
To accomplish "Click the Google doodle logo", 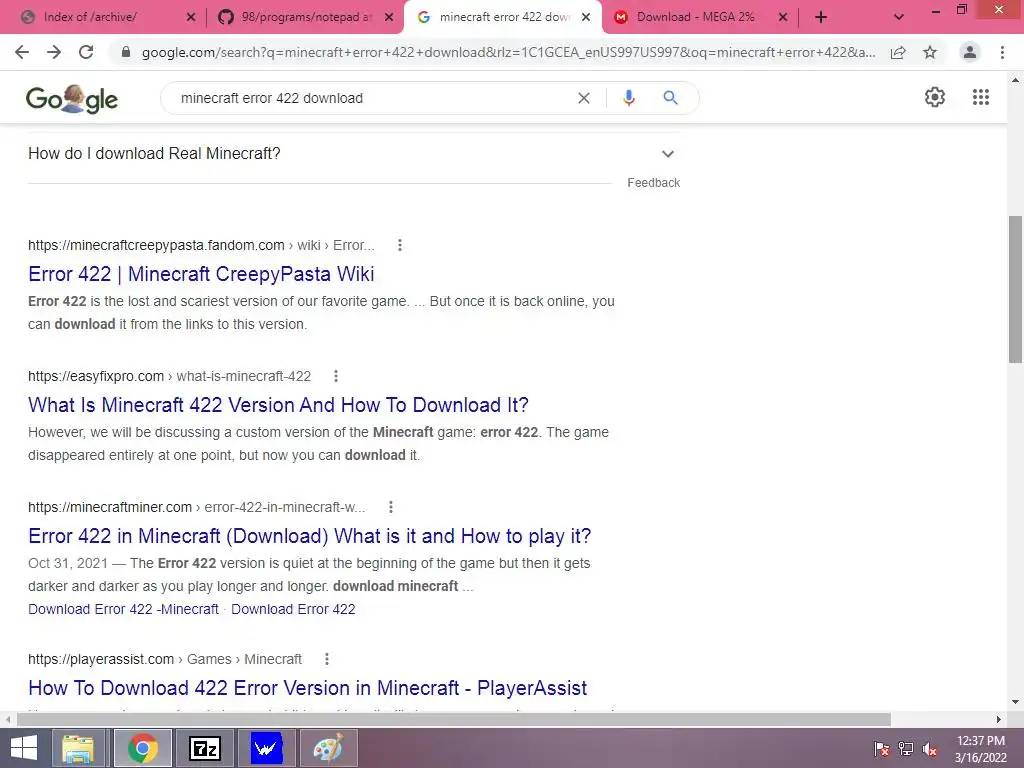I will pyautogui.click(x=72, y=99).
